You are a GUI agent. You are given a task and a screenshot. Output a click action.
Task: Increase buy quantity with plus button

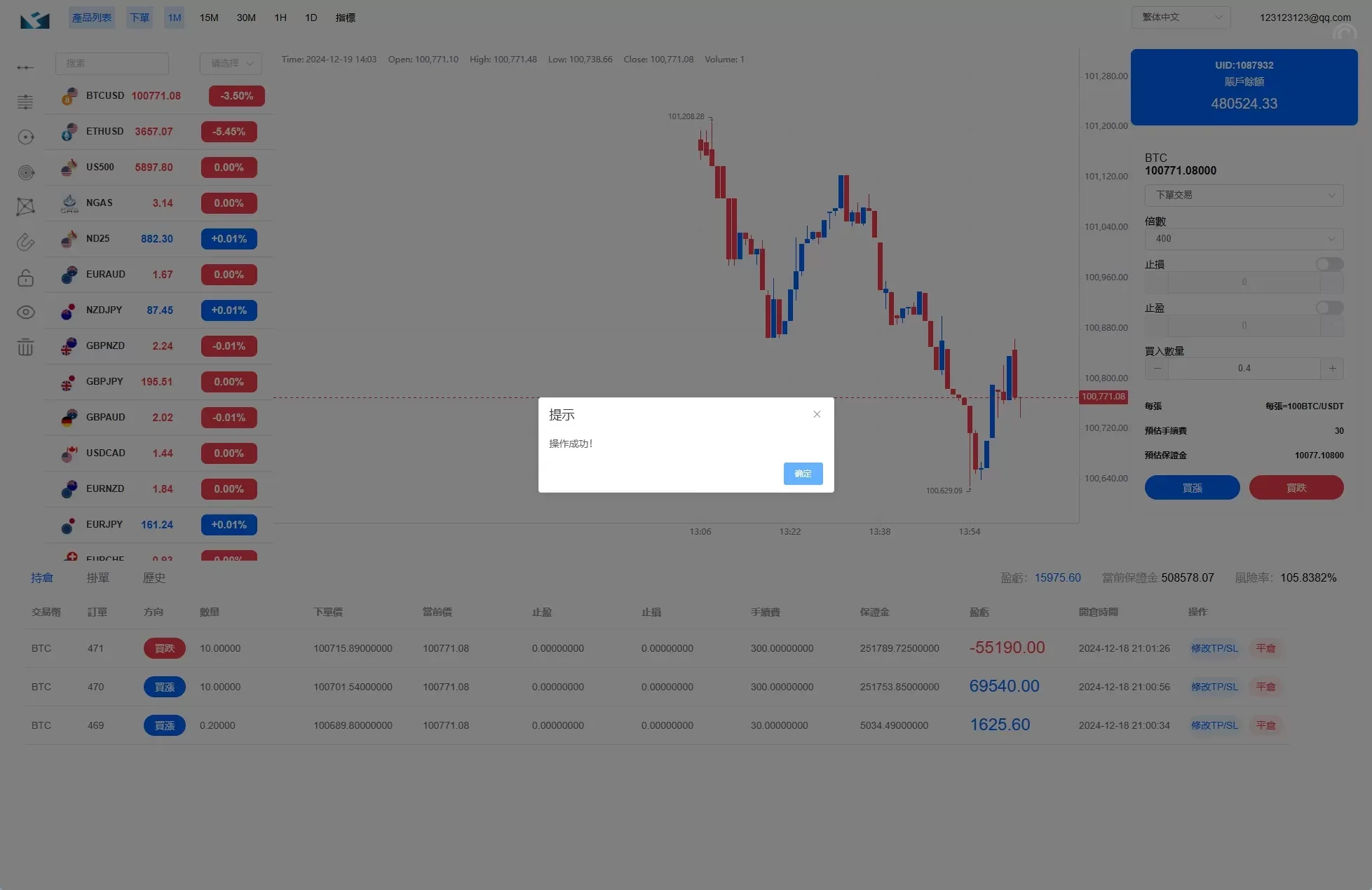tap(1332, 368)
